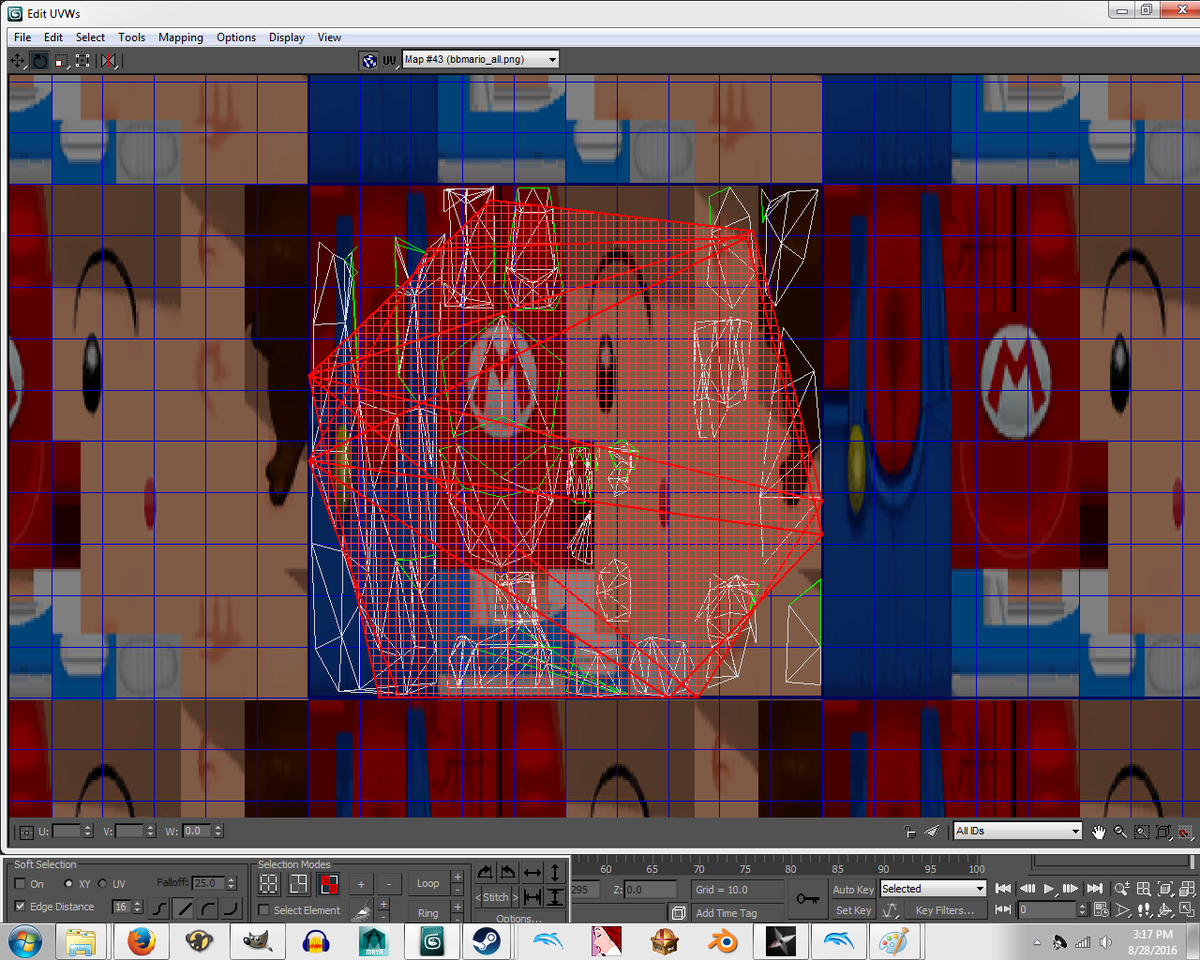
Task: Enable the Soft Selection On checkbox
Action: (20, 883)
